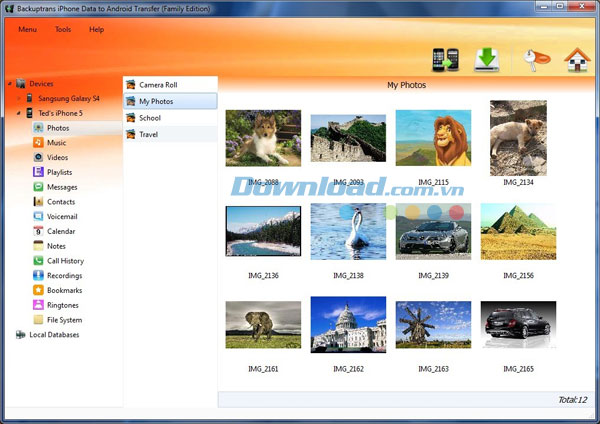This screenshot has height=424, width=600.
Task: Open Bookmarks star item in sidebar
Action: (x=63, y=290)
